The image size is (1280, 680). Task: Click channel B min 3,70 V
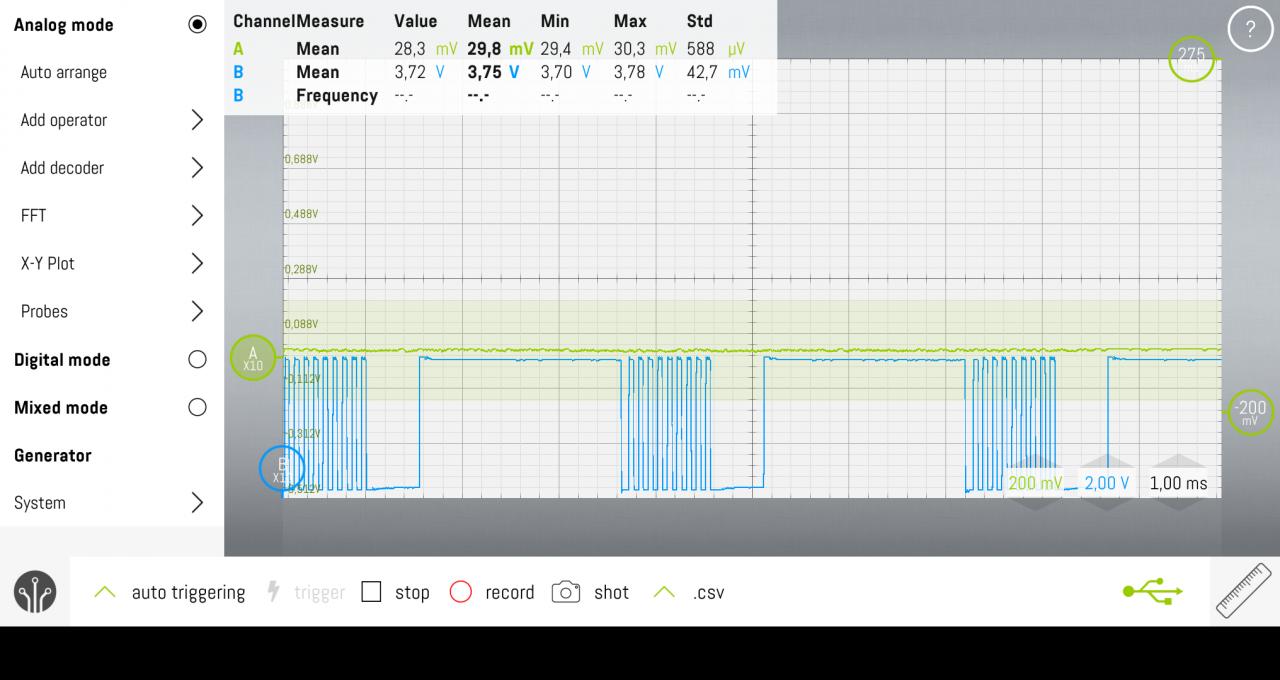click(566, 72)
